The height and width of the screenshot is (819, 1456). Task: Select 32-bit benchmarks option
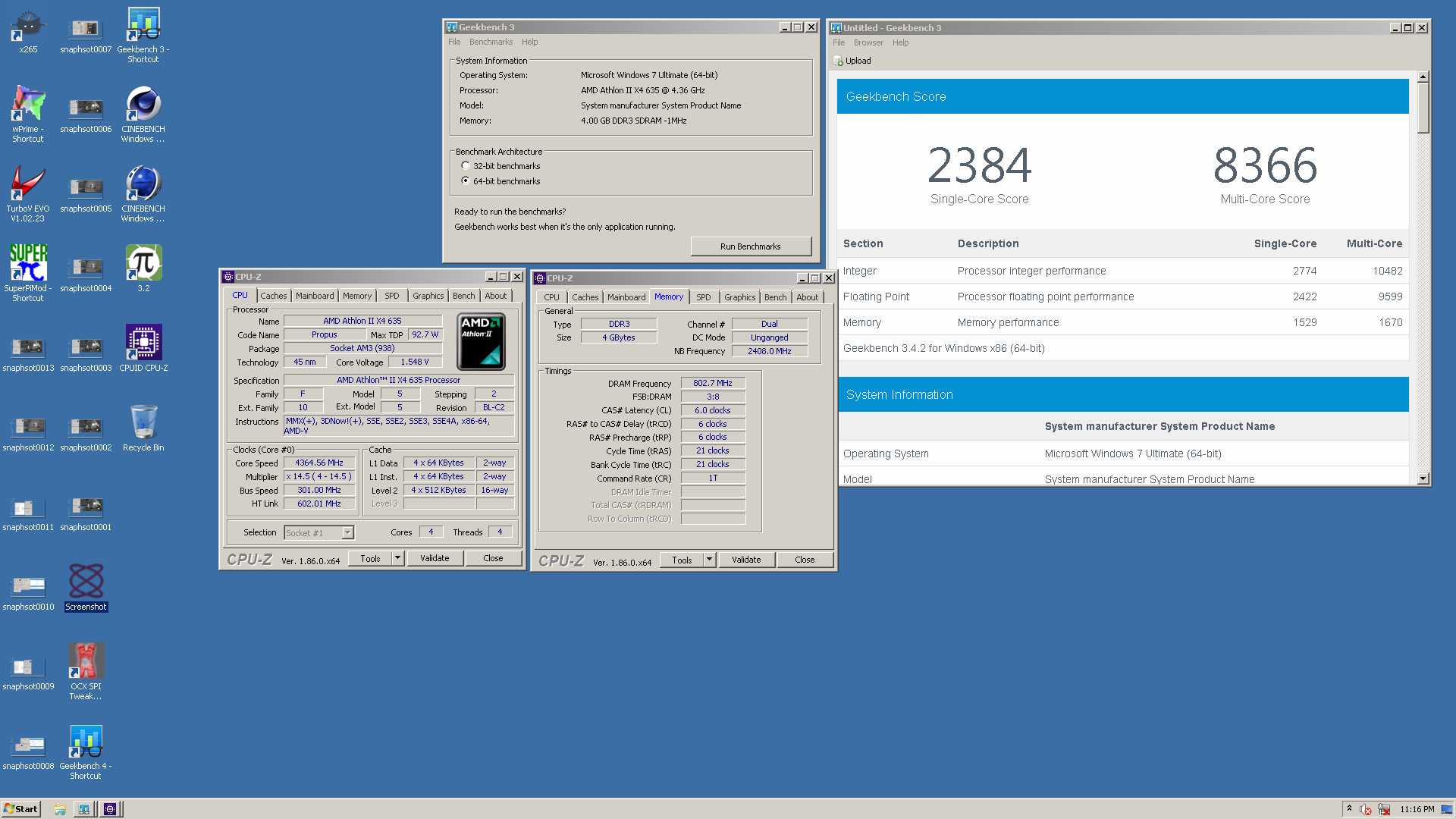tap(501, 166)
